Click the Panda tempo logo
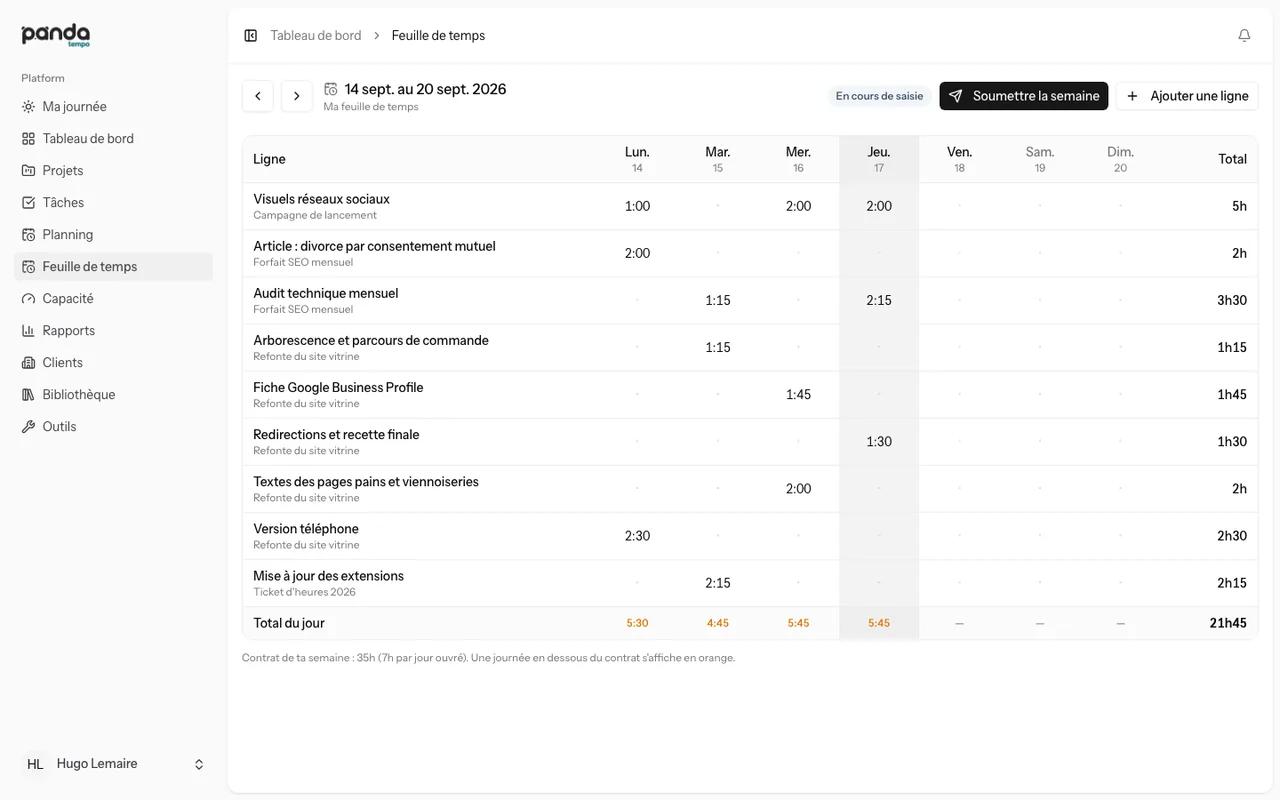Image resolution: width=1280 pixels, height=800 pixels. [x=56, y=35]
